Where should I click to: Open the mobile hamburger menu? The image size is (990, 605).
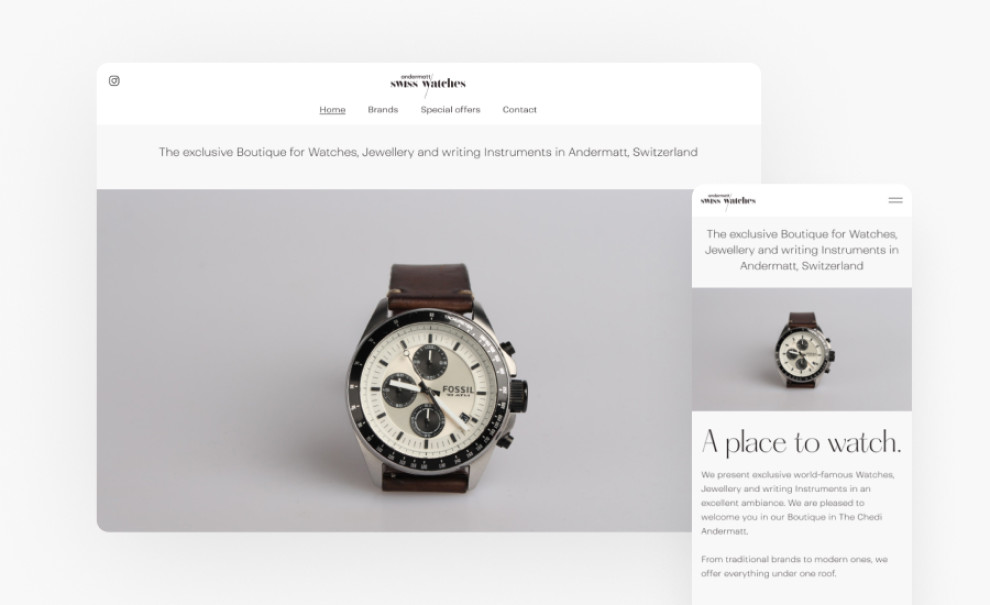click(x=895, y=200)
